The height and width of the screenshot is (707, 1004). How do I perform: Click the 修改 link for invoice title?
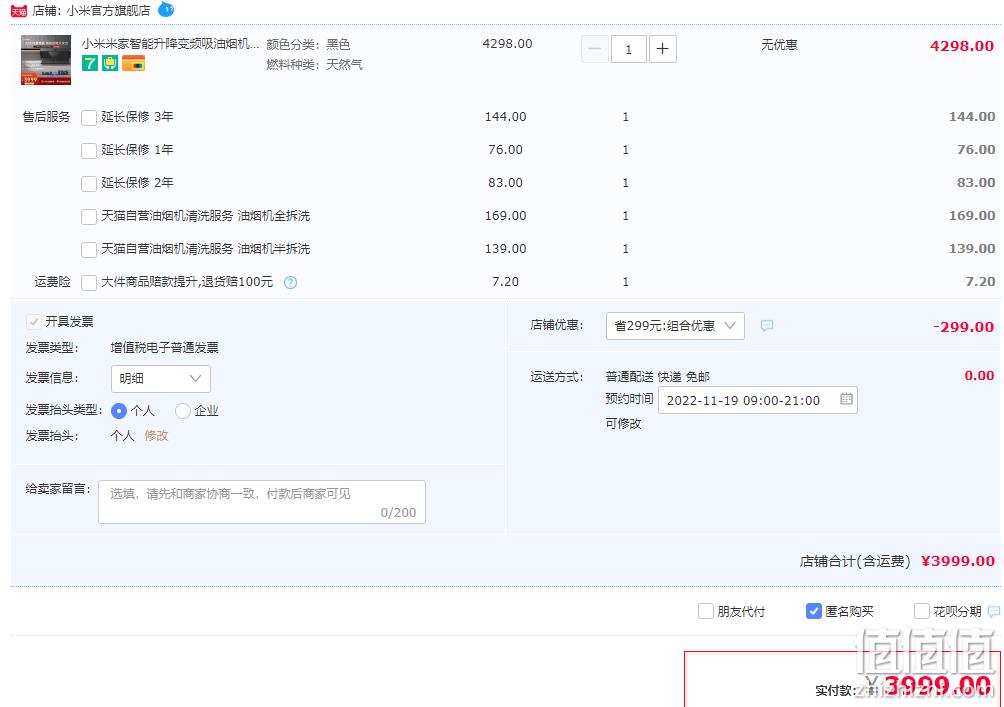[x=156, y=435]
